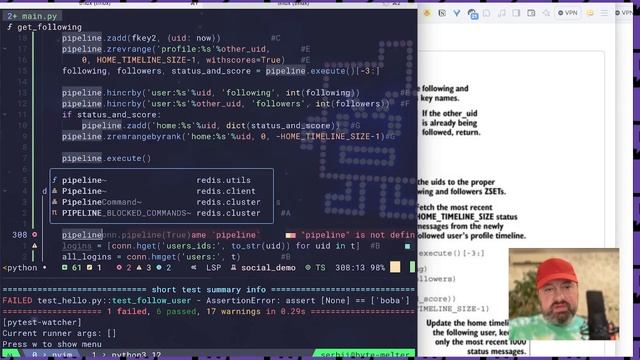Click the rewards star icon in browser toolbar

(x=546, y=13)
